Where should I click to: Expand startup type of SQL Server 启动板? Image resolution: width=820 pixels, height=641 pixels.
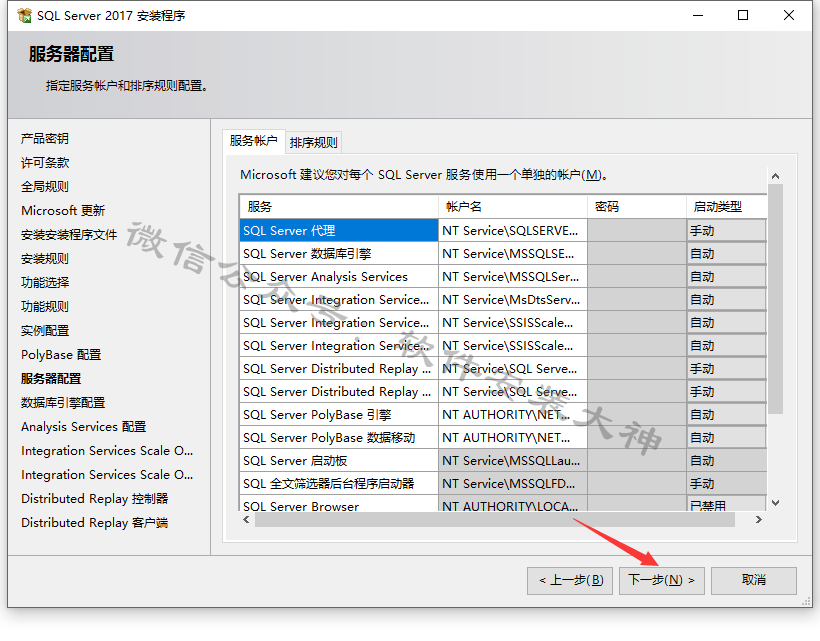726,461
